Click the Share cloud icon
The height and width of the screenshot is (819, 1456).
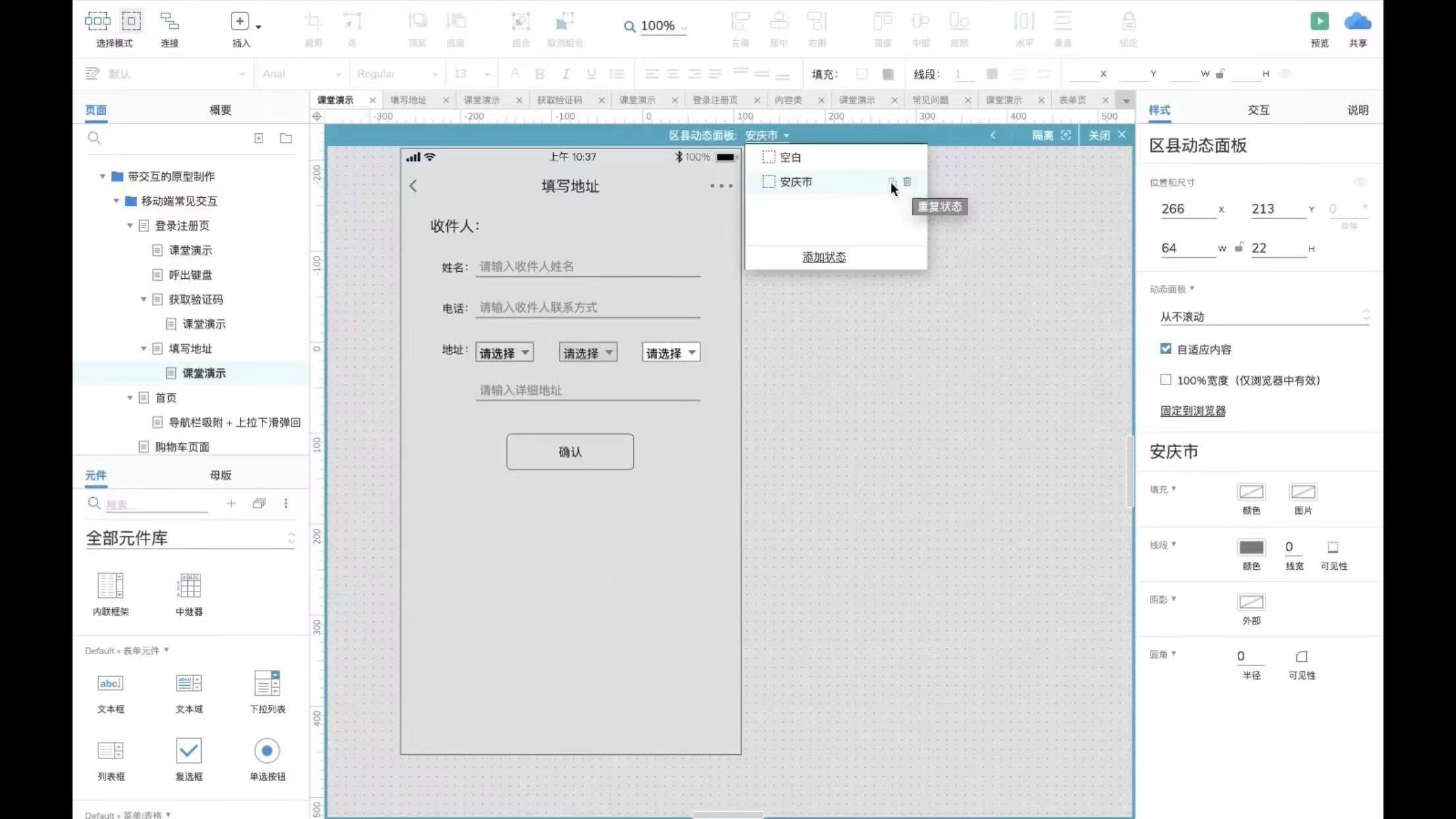pyautogui.click(x=1357, y=22)
